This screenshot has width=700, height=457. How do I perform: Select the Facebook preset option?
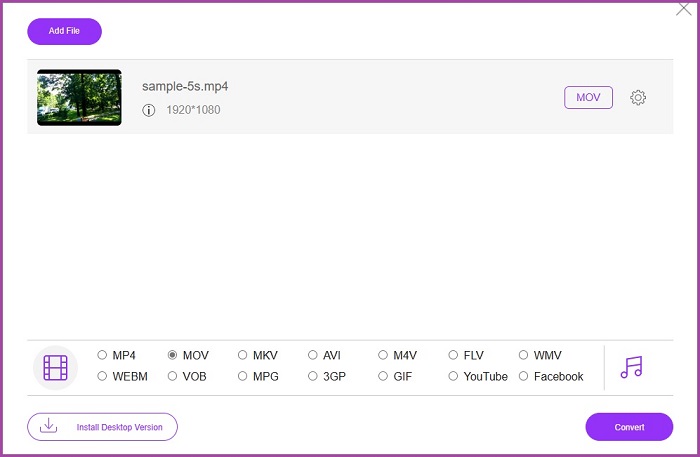coord(523,377)
